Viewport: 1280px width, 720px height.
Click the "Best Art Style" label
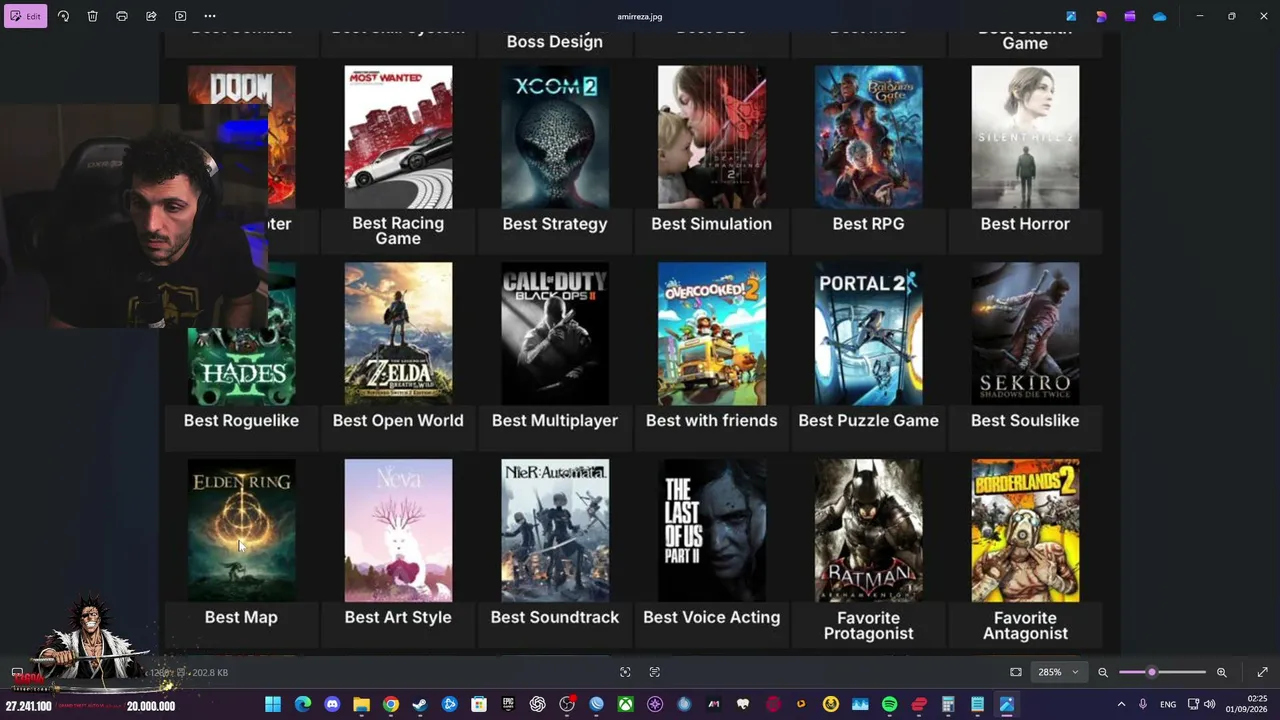coord(398,617)
